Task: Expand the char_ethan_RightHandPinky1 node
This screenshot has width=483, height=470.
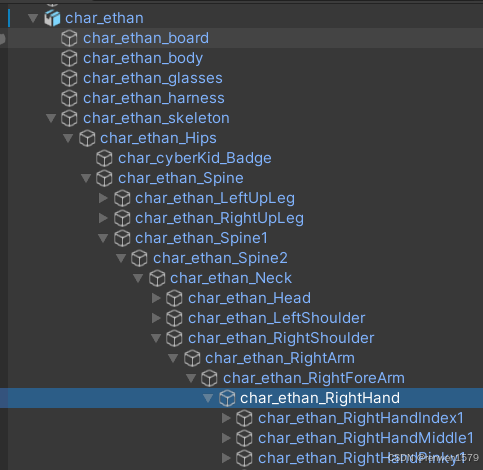Action: 226,458
